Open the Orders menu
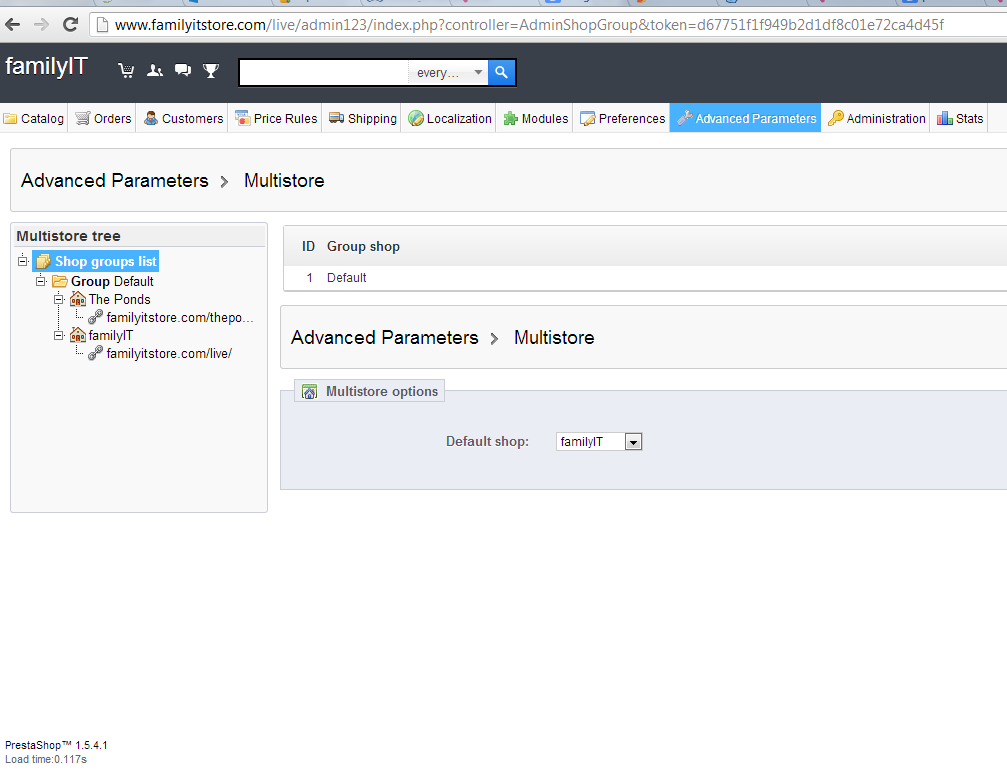The height and width of the screenshot is (770, 1007). [x=103, y=118]
